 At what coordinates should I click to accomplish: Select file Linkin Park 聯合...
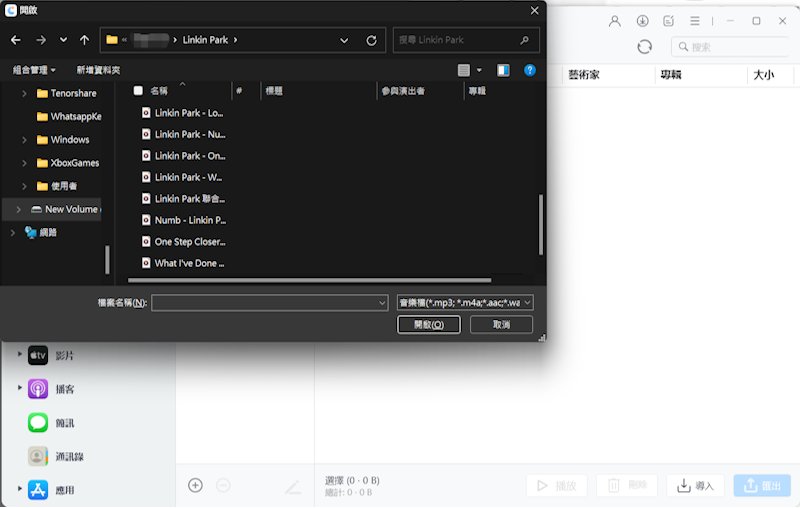[183, 198]
